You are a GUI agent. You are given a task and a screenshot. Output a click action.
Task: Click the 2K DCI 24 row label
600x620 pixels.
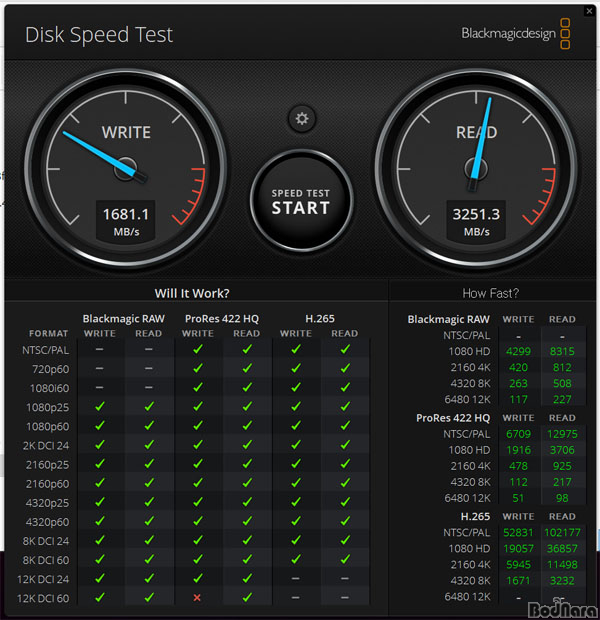(x=46, y=446)
